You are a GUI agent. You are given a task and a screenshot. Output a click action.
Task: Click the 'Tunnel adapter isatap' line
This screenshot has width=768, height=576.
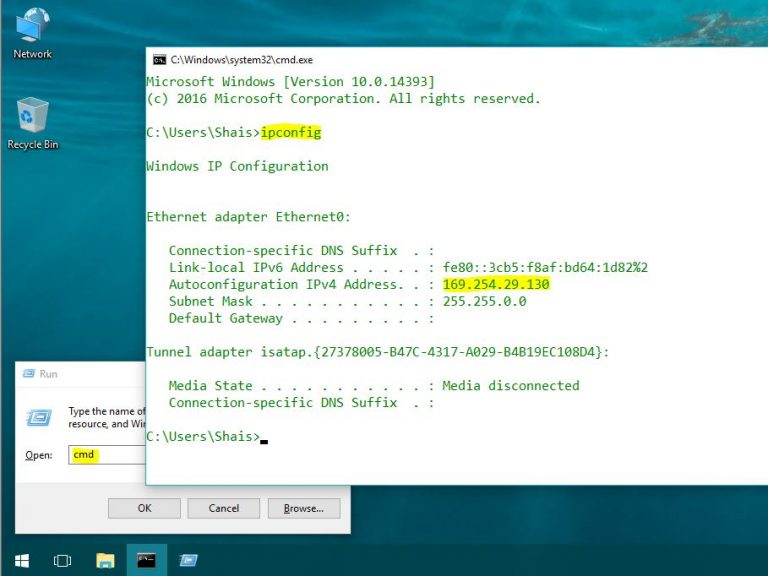[378, 352]
